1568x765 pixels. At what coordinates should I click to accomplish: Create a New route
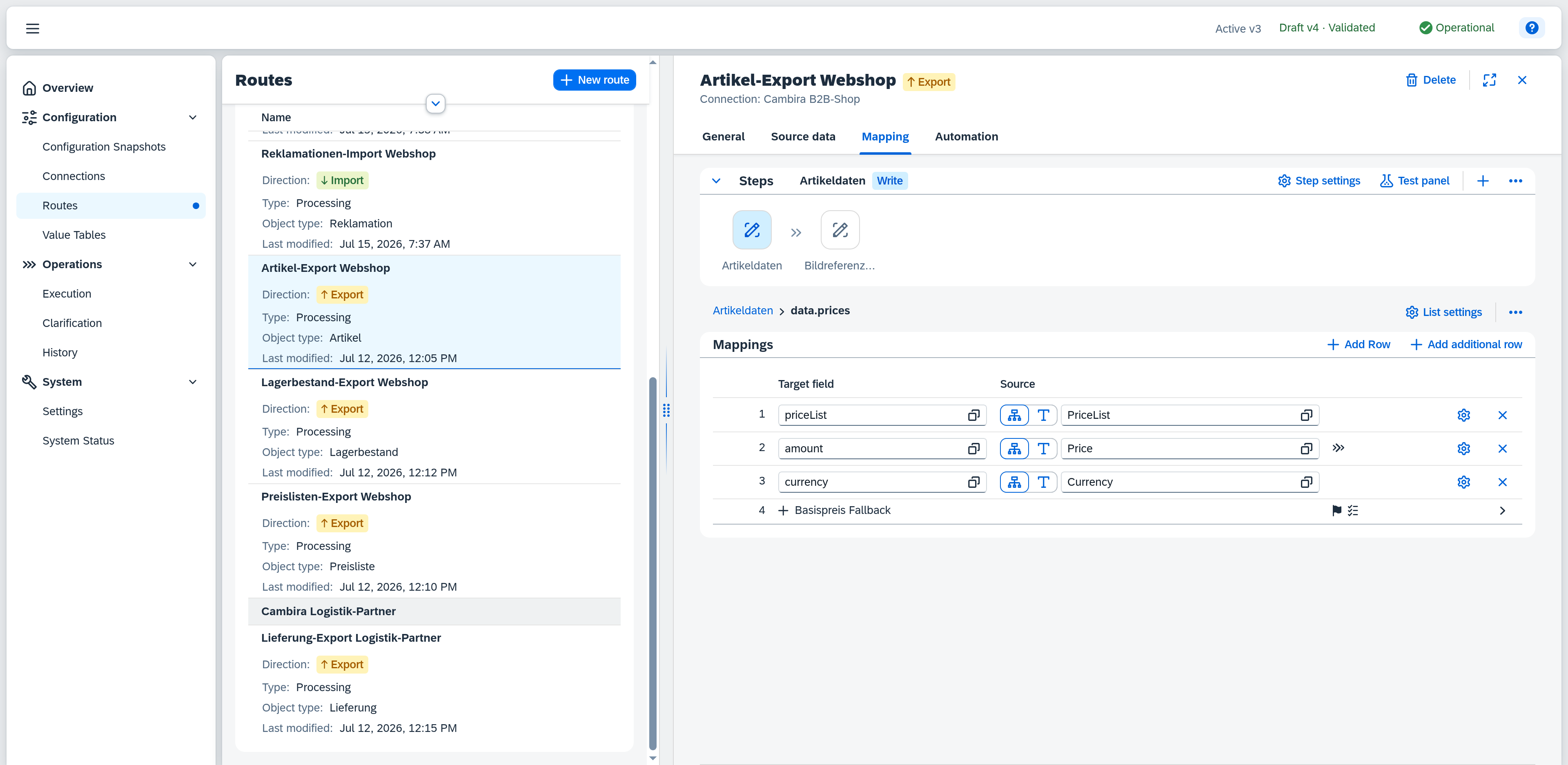pyautogui.click(x=594, y=80)
